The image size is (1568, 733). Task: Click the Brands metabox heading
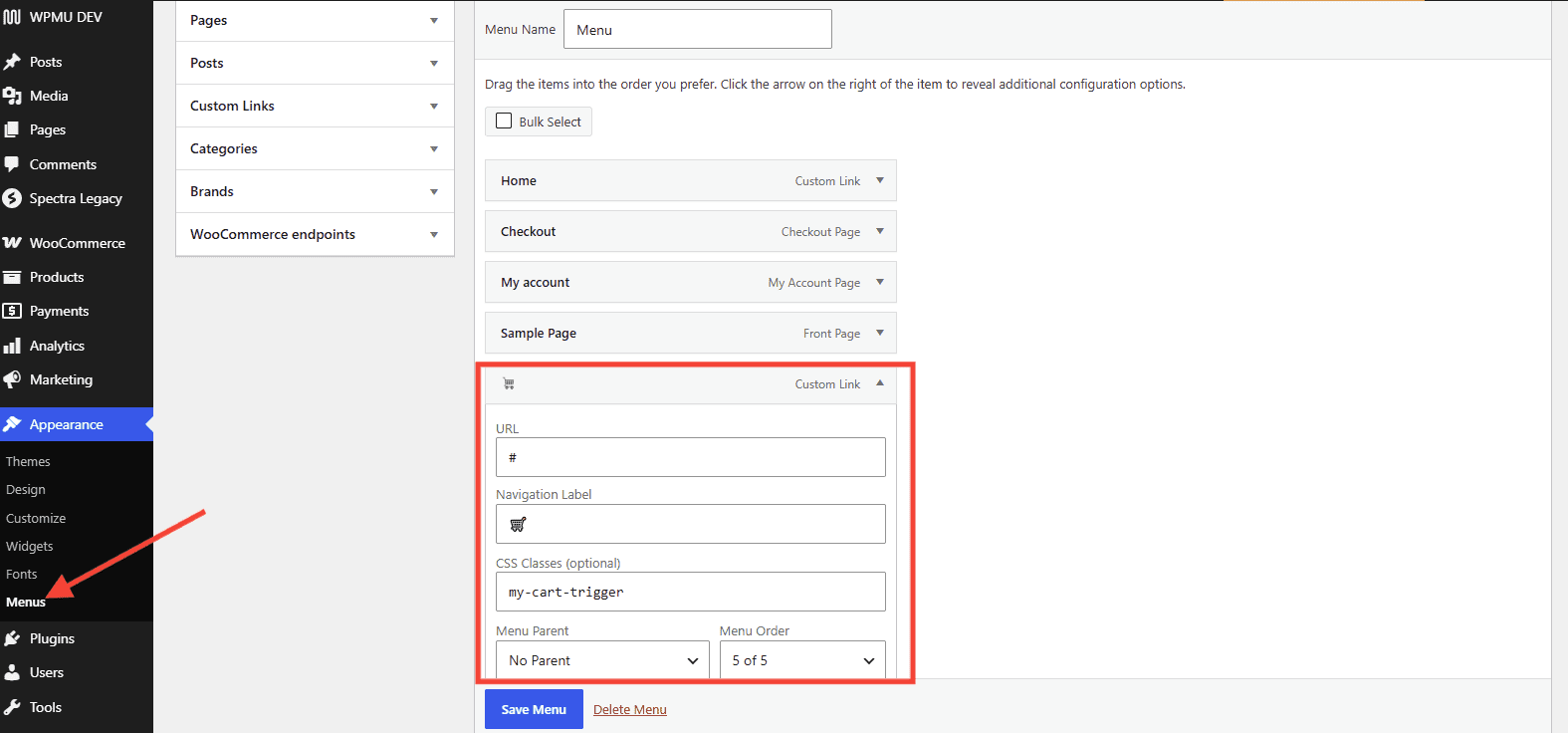(212, 191)
